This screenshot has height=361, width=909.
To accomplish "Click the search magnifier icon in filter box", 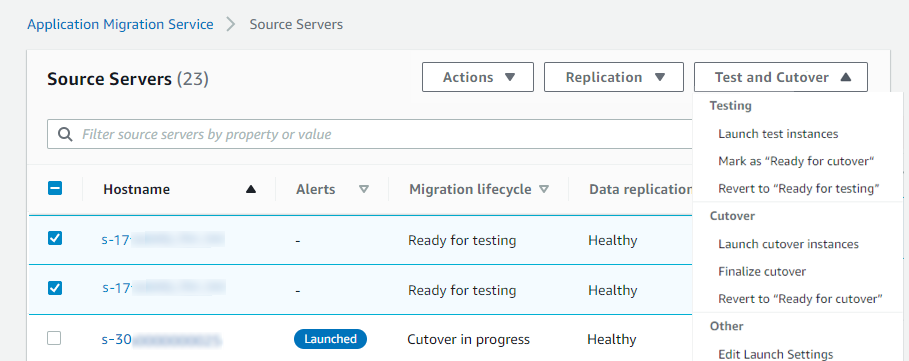I will click(x=66, y=134).
